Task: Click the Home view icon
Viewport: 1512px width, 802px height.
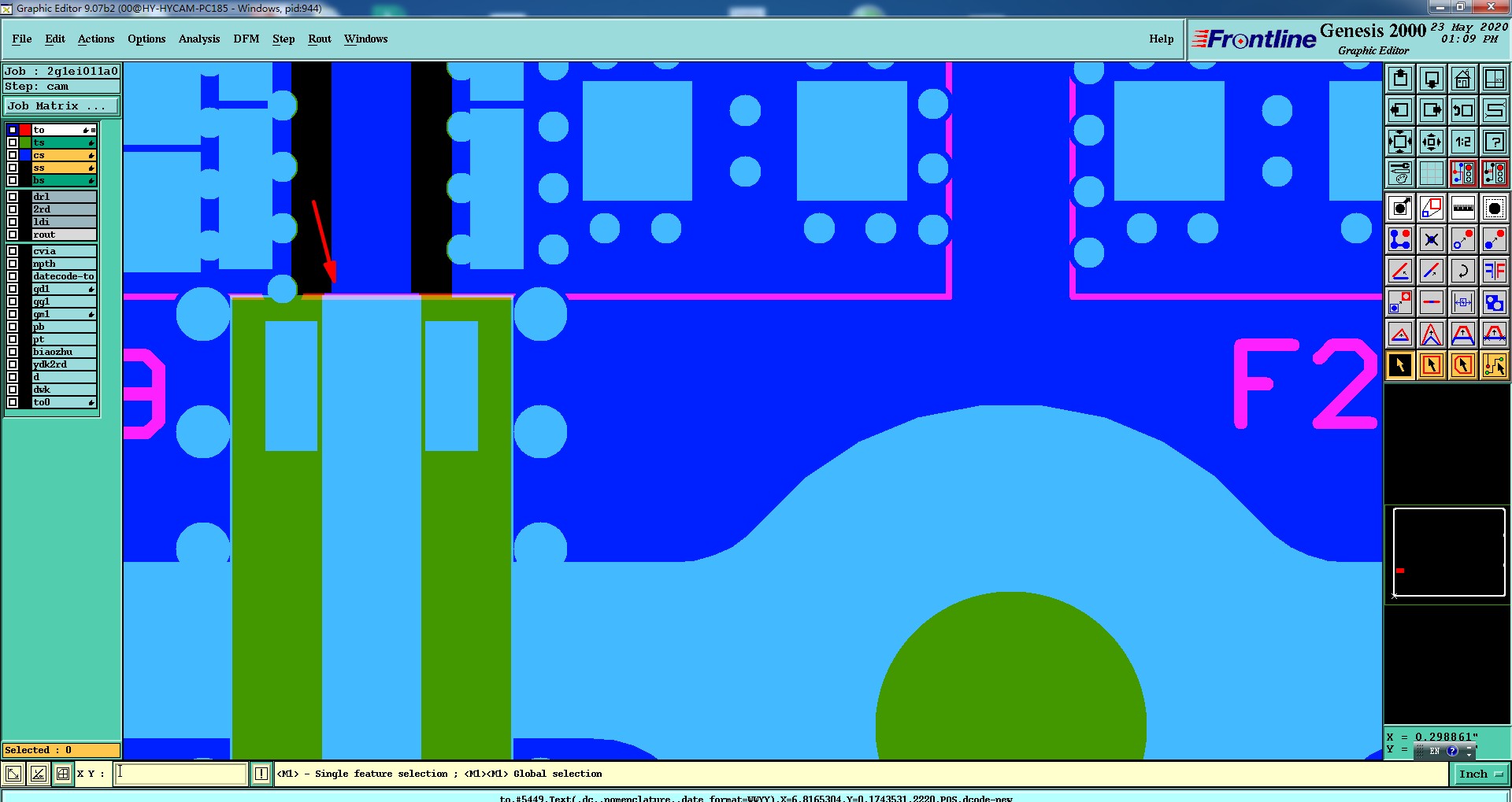Action: 1463,79
